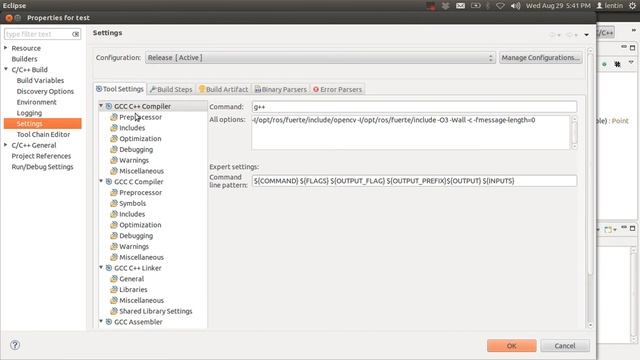Viewport: 640px width, 360px height.
Task: Collapse the GCC C Compiler node
Action: tap(101, 181)
